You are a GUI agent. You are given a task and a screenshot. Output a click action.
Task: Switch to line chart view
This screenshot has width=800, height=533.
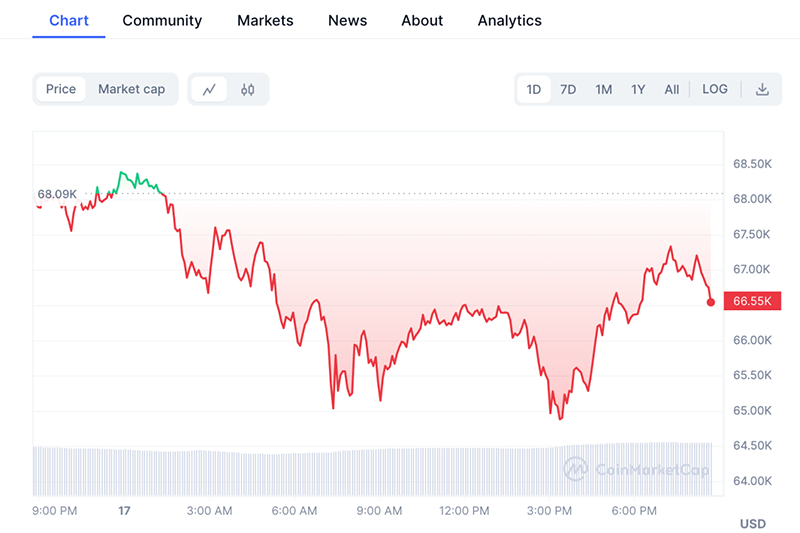209,89
